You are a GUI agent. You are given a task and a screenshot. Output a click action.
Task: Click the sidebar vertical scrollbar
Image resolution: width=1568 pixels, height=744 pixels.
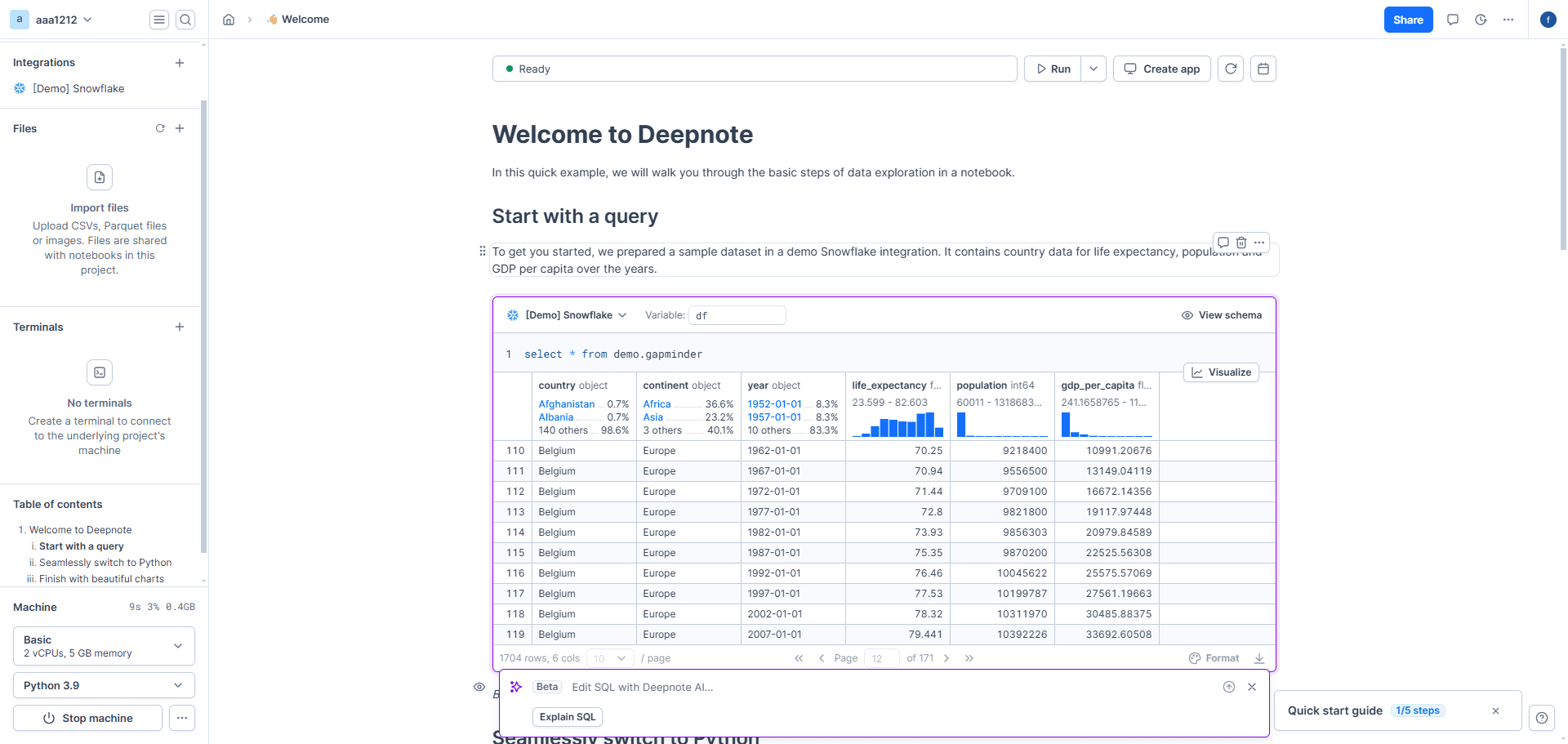(x=203, y=327)
